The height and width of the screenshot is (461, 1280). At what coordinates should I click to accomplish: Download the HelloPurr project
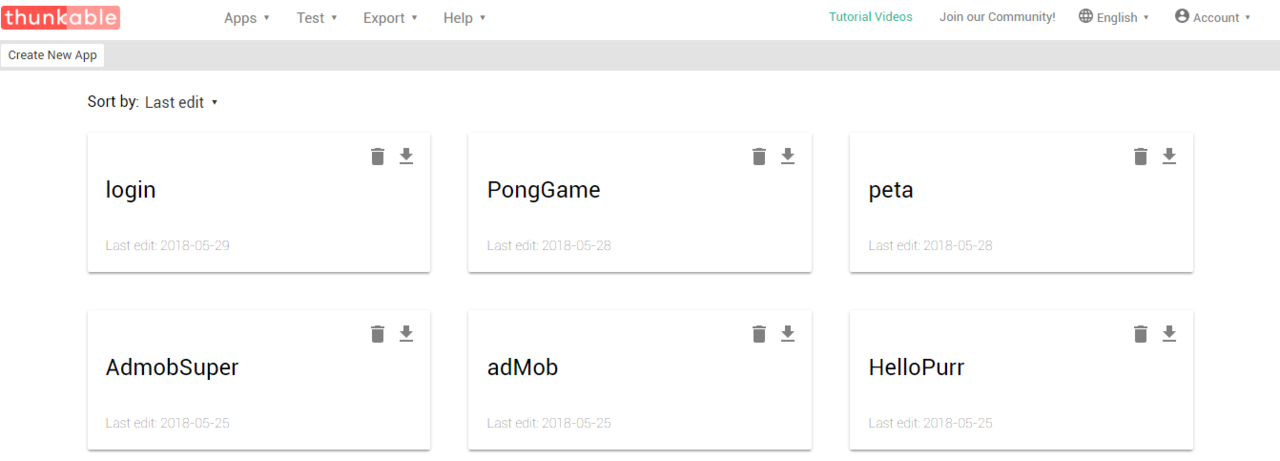click(x=1169, y=334)
